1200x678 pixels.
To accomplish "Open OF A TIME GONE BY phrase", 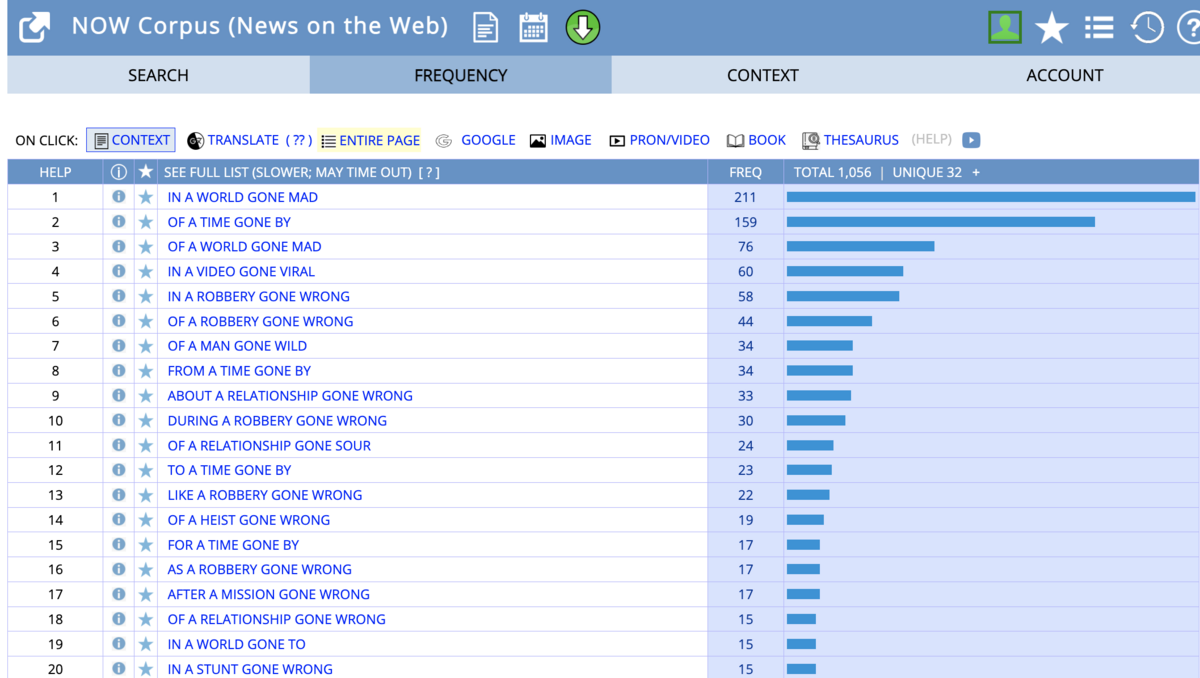I will pos(229,222).
